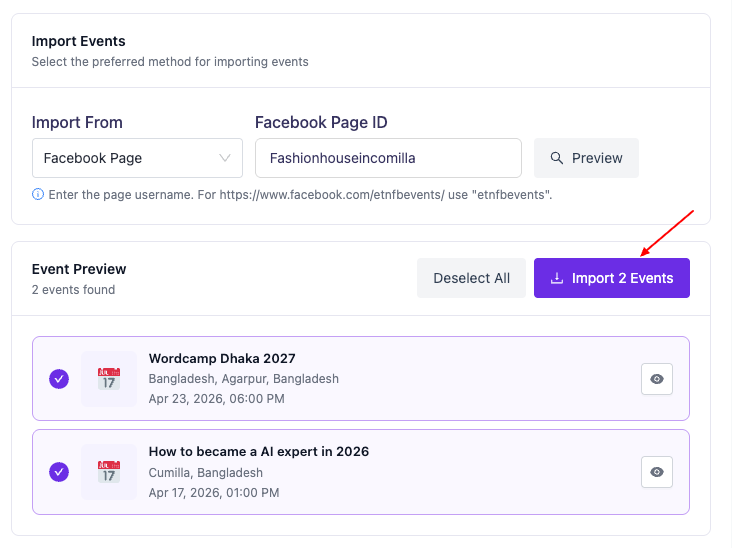Focus the Facebook Page ID input field
732x548 pixels.
[388, 158]
